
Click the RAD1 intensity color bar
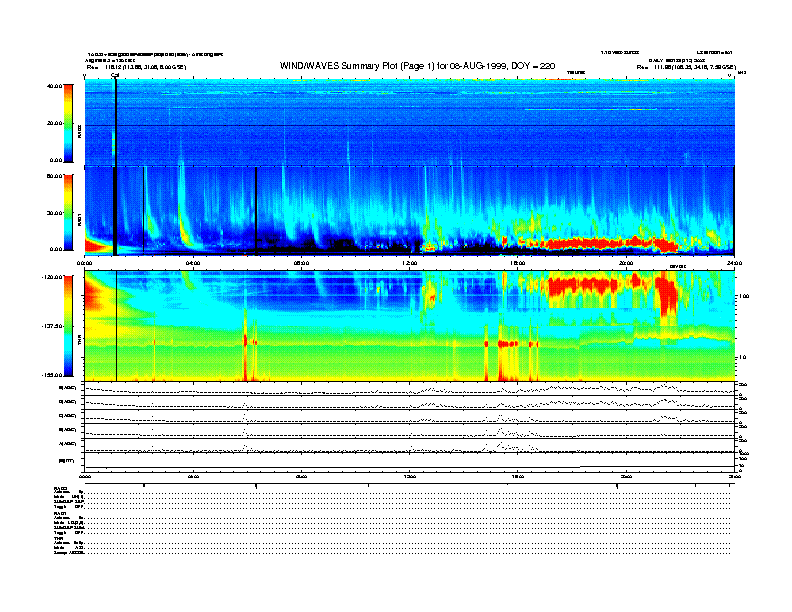[x=68, y=213]
